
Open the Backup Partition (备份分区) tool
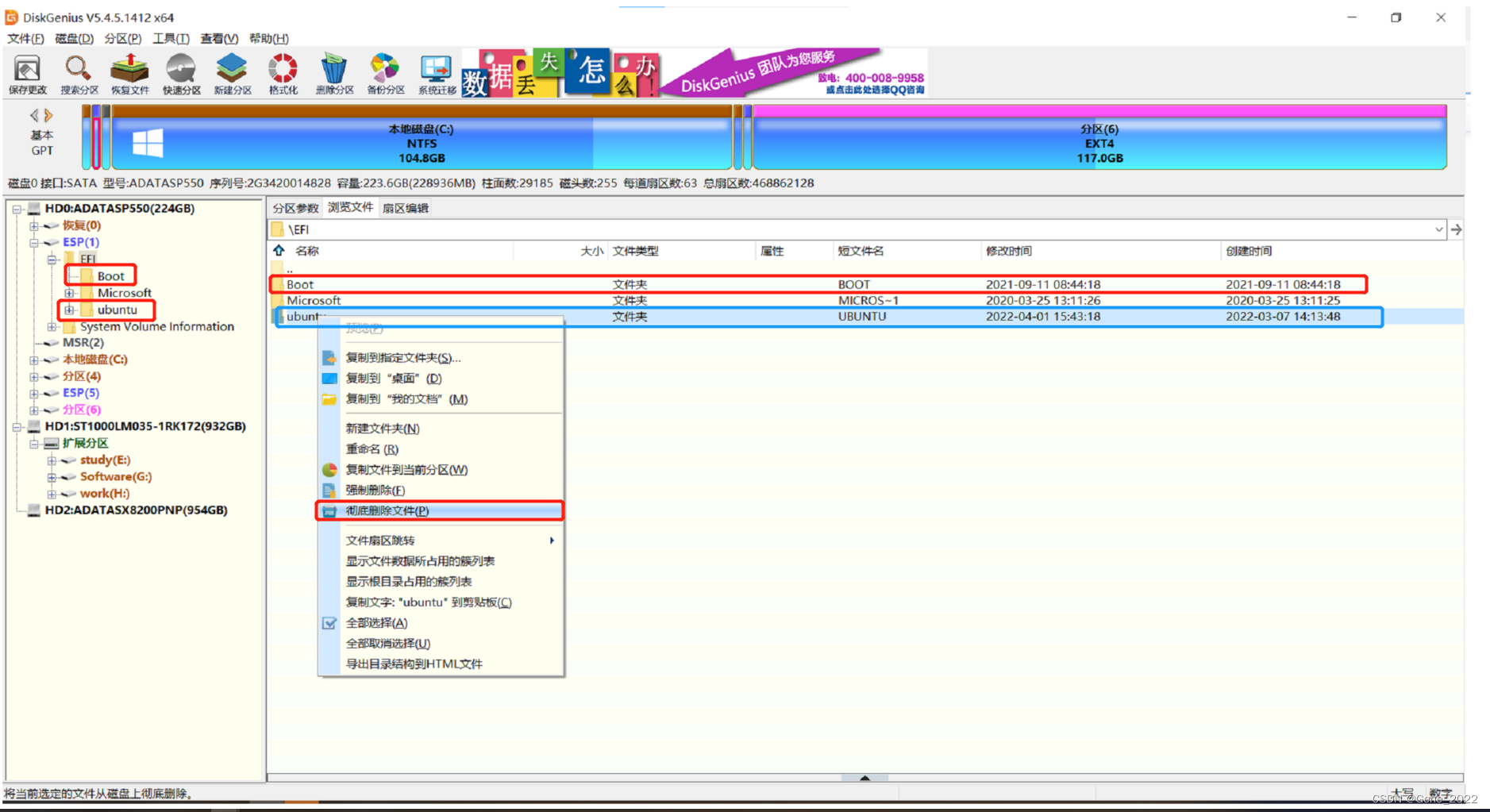pyautogui.click(x=385, y=75)
